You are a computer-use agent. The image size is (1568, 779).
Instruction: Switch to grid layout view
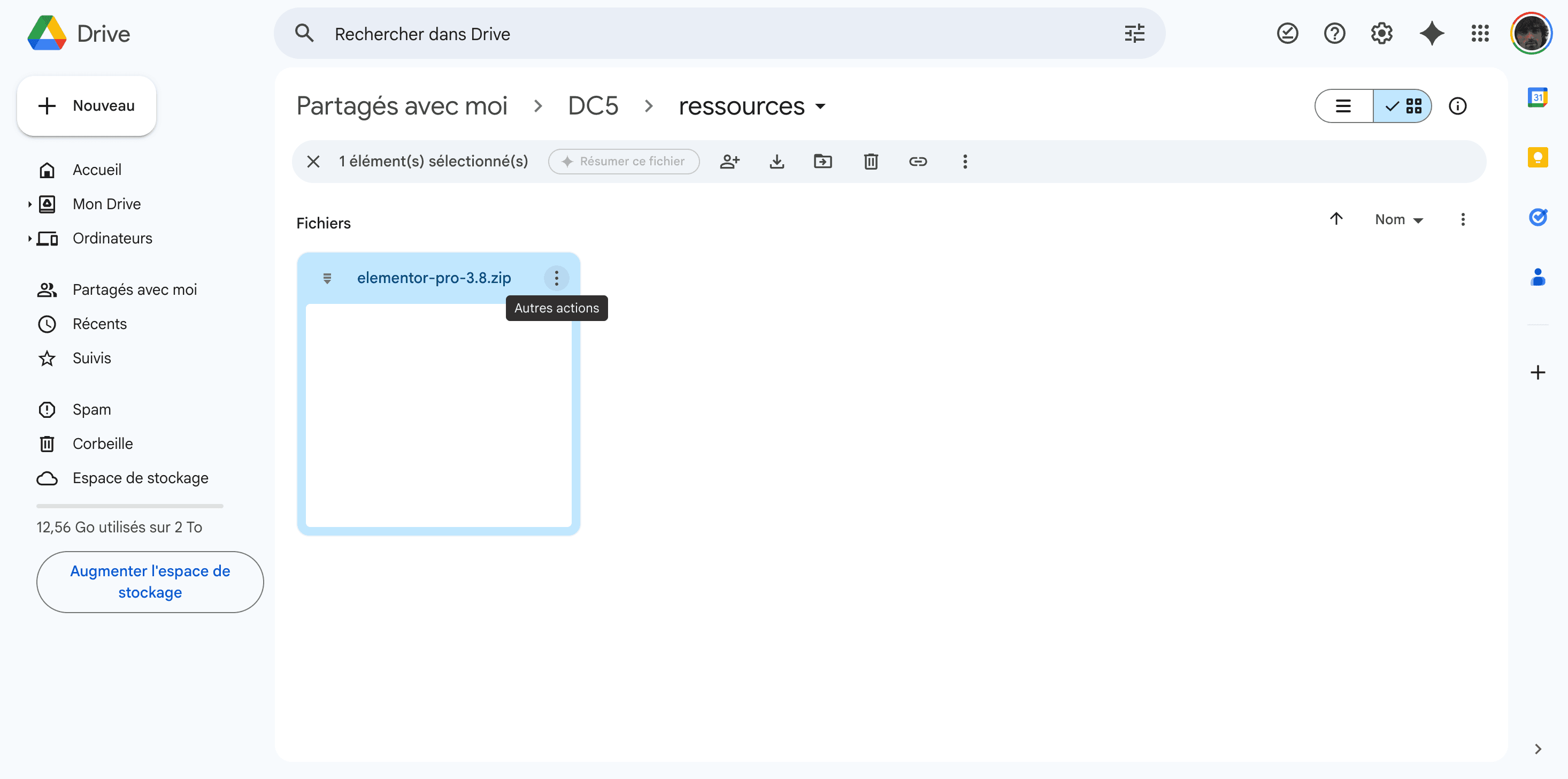click(1402, 106)
